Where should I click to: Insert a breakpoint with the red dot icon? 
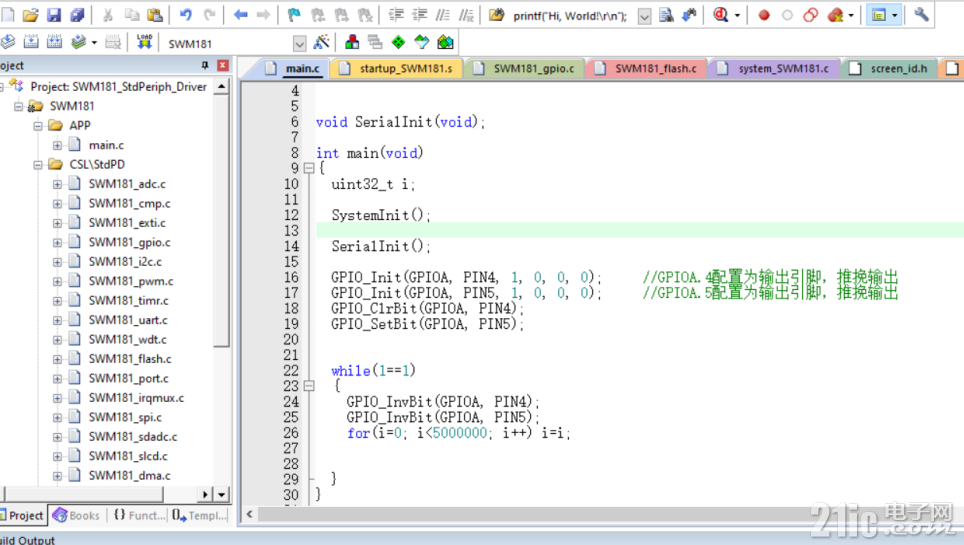[764, 15]
